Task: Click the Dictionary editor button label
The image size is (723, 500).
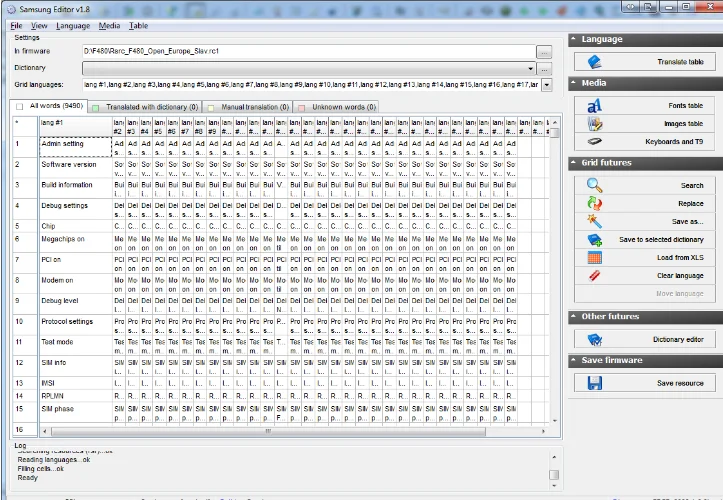Action: tap(678, 339)
